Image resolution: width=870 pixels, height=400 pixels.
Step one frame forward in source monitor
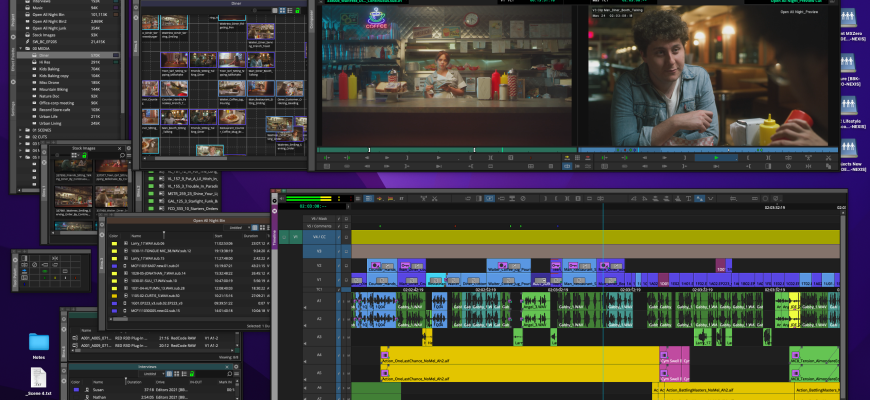point(387,158)
